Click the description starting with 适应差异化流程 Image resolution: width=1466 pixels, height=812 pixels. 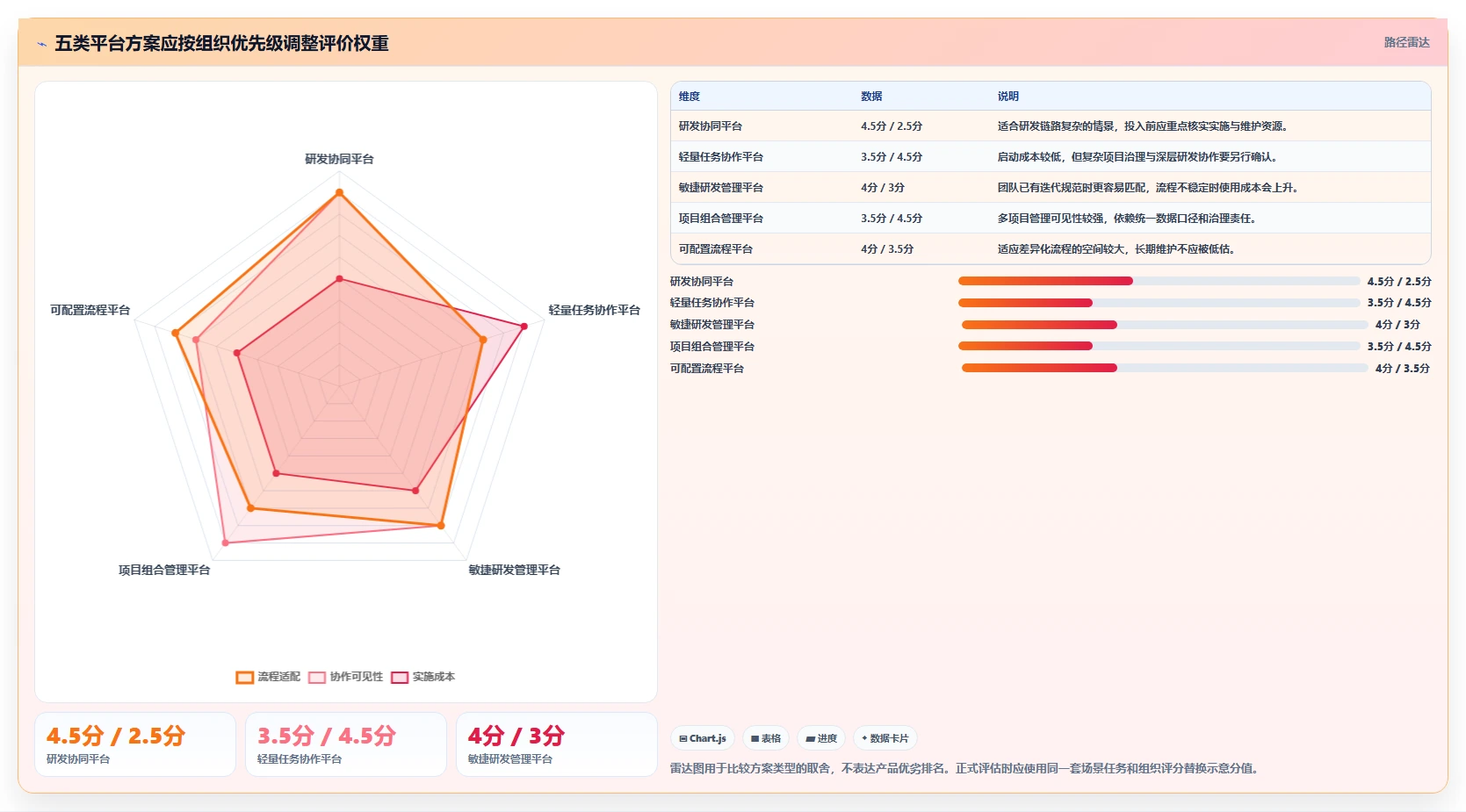pos(1116,249)
